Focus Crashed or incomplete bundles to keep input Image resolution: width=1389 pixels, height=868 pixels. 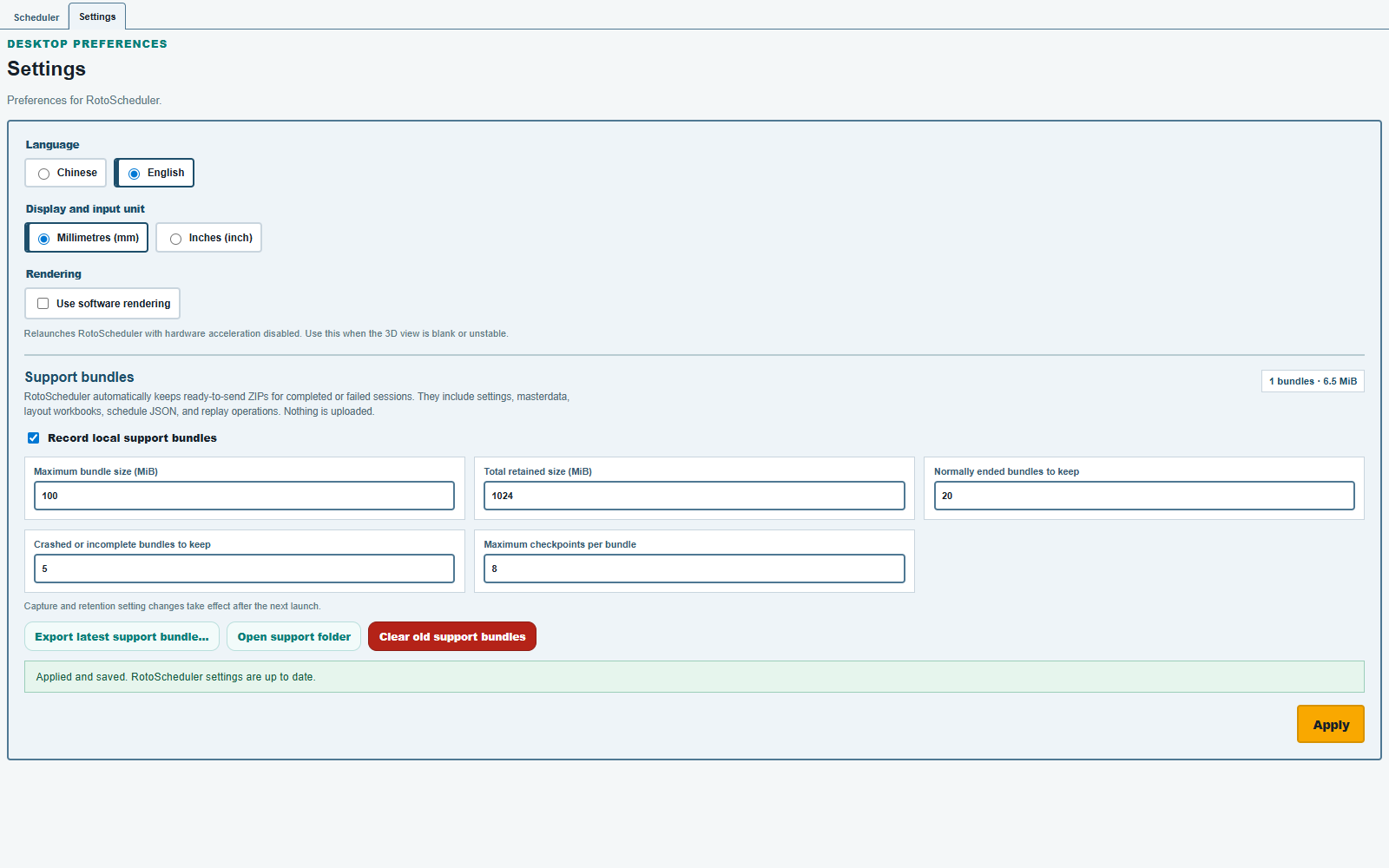244,569
